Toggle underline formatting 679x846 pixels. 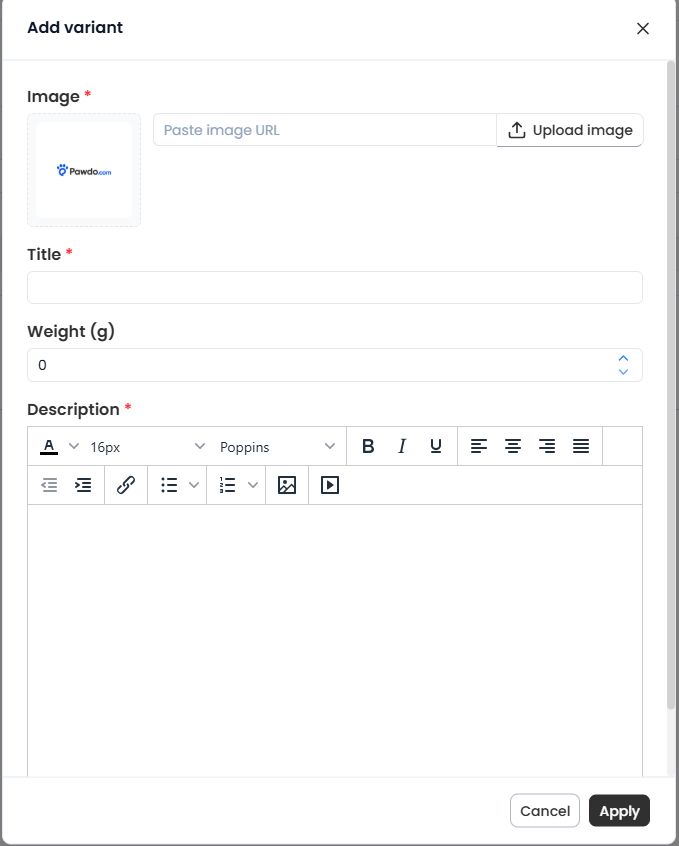(x=436, y=446)
